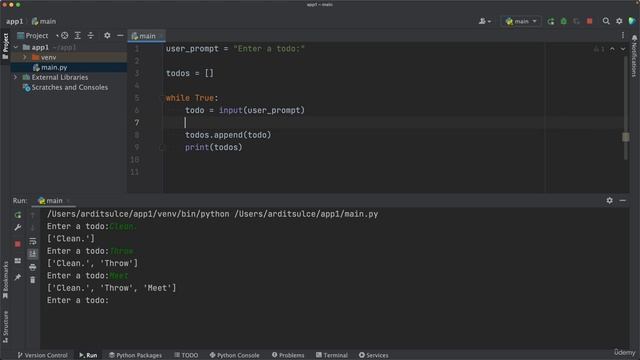The height and width of the screenshot is (360, 640).
Task: Open the Notifications side panel
Action: pyautogui.click(x=634, y=56)
